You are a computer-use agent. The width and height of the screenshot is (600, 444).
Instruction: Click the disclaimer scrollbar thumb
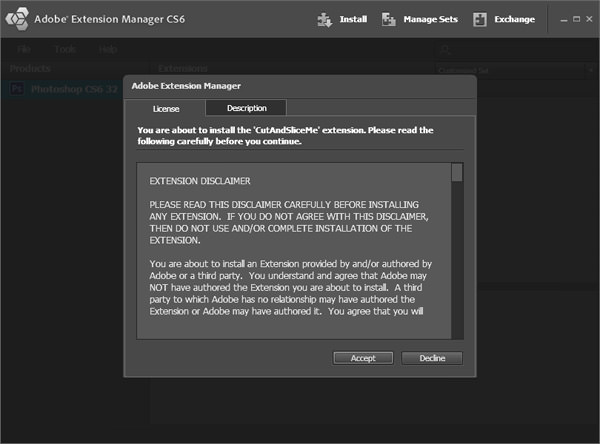click(x=457, y=173)
